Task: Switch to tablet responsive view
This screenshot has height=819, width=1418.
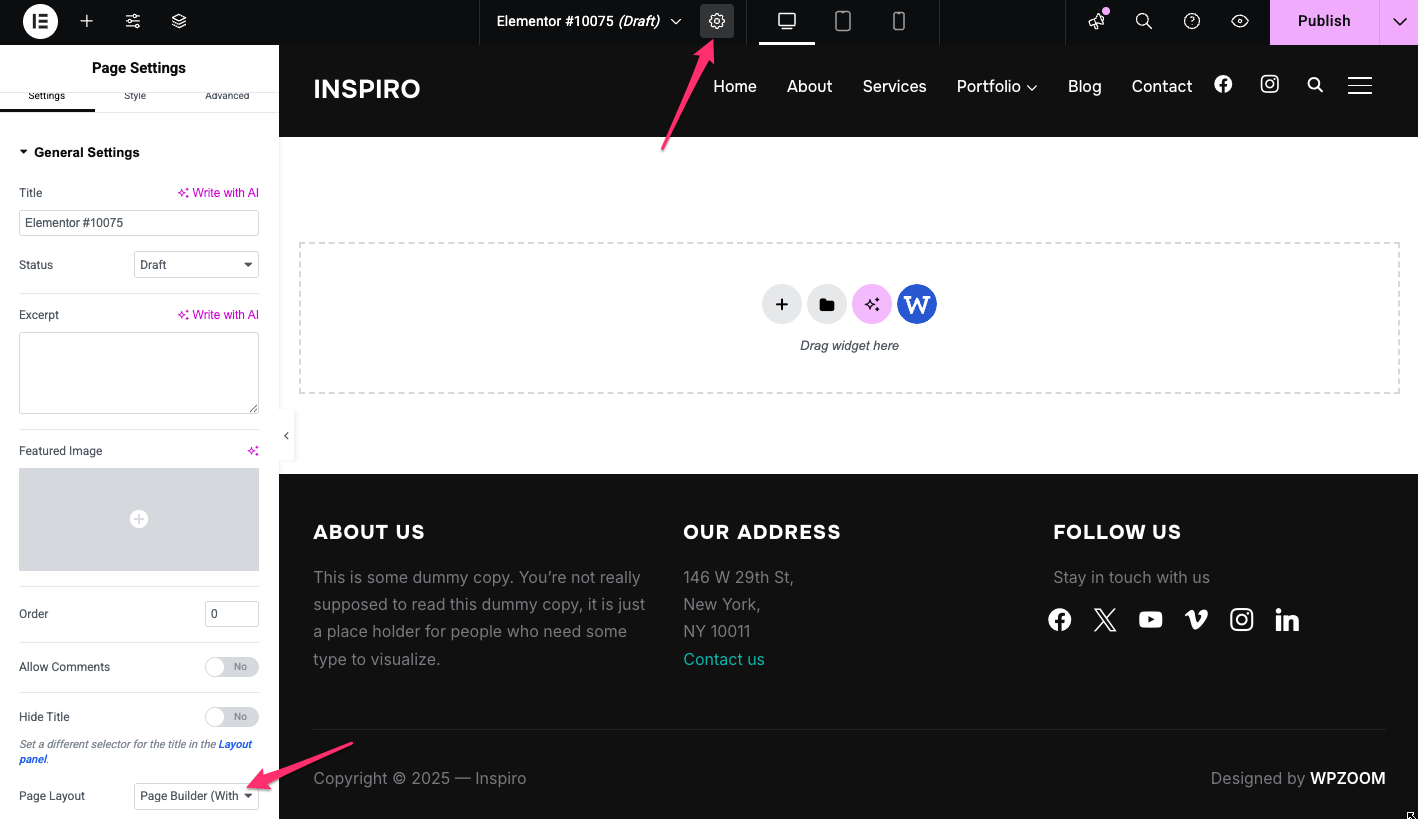Action: [x=843, y=21]
